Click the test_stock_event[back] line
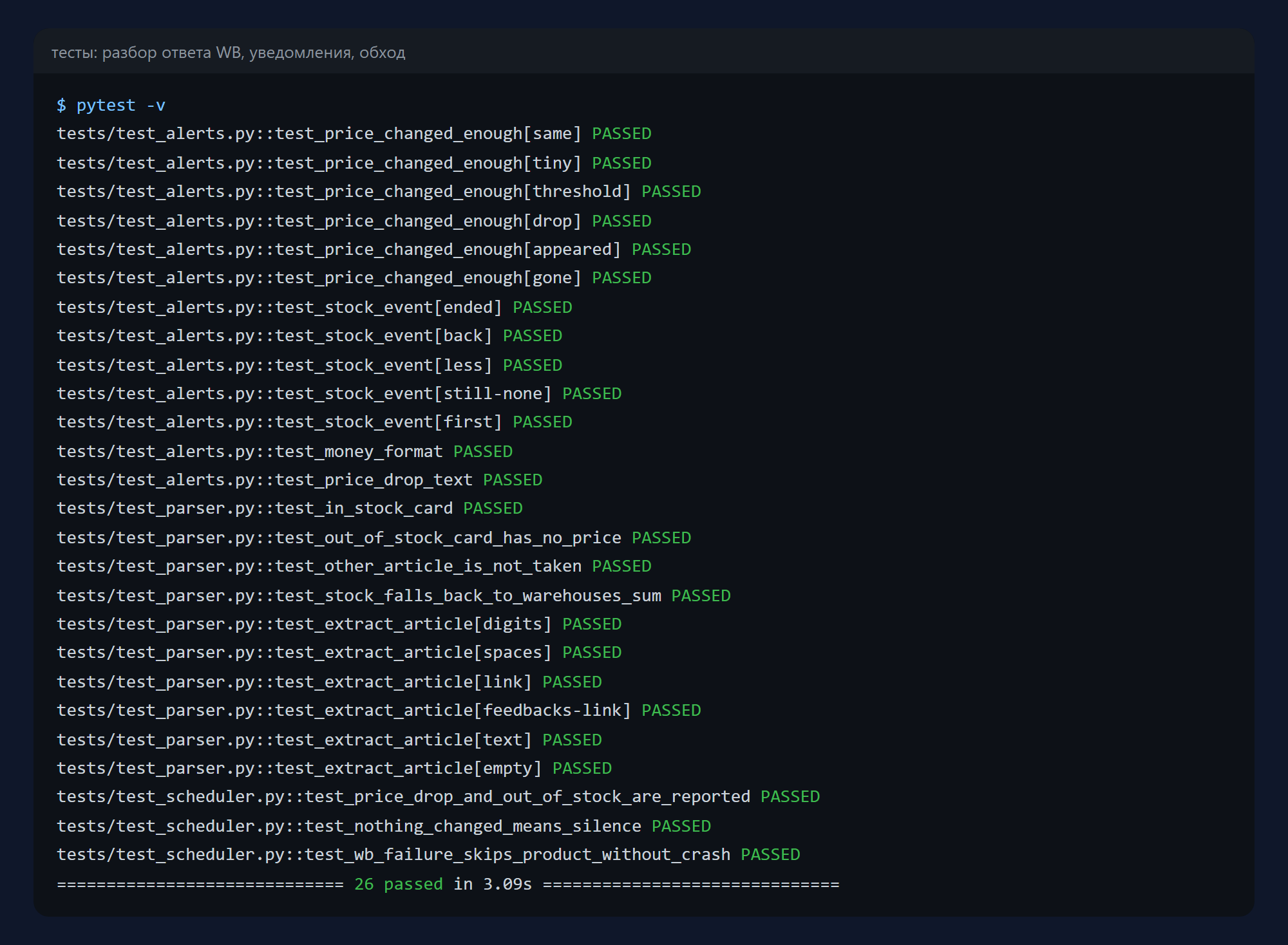 click(310, 336)
